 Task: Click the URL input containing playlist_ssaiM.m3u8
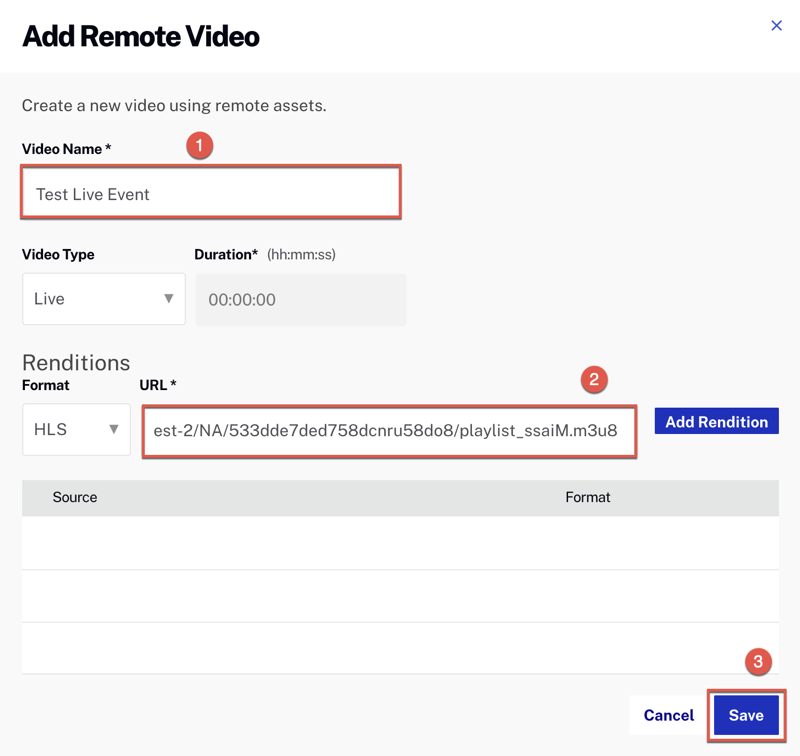coord(390,430)
